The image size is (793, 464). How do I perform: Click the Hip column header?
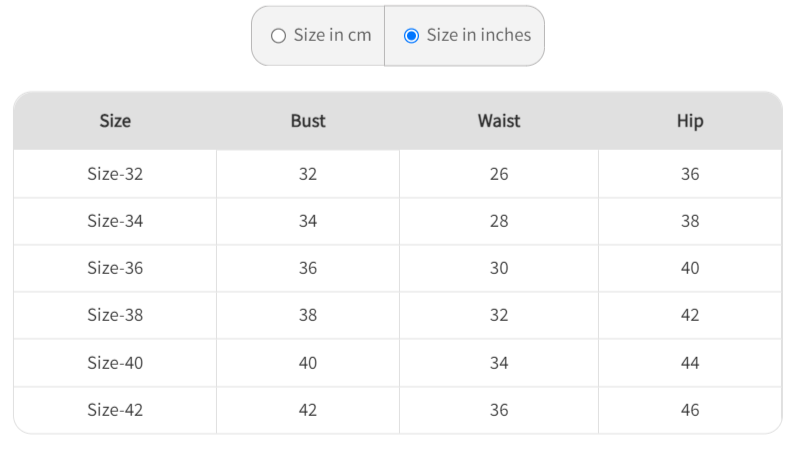tap(690, 121)
